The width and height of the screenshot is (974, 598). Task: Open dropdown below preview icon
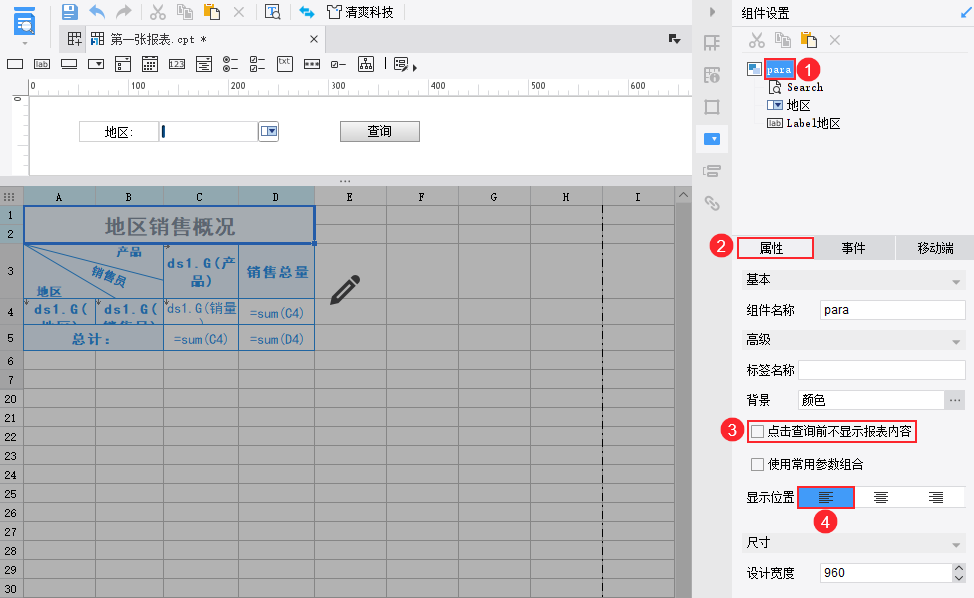pyautogui.click(x=25, y=43)
